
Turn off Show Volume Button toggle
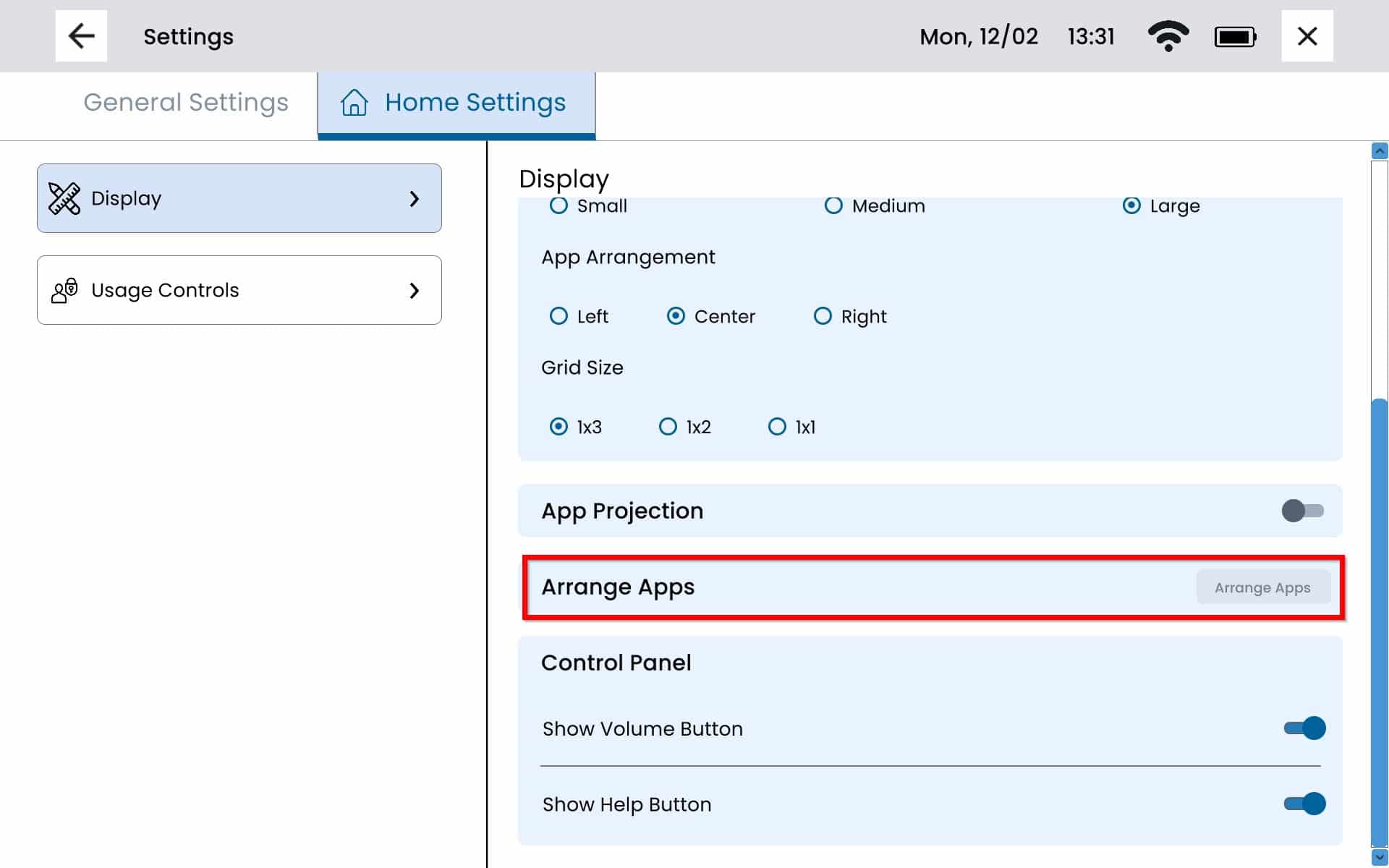click(1304, 728)
